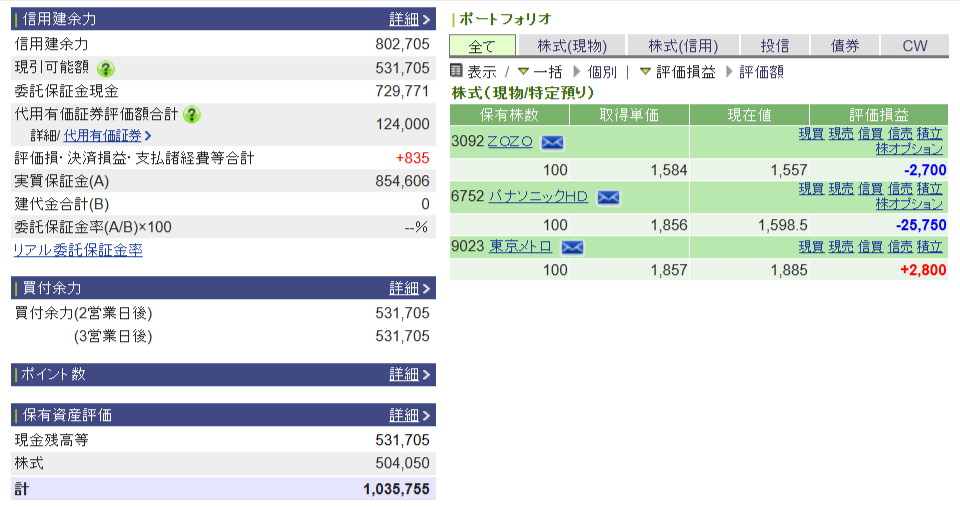The height and width of the screenshot is (507, 960).
Task: Click 信売 for パナソニックHD
Action: coord(899,189)
